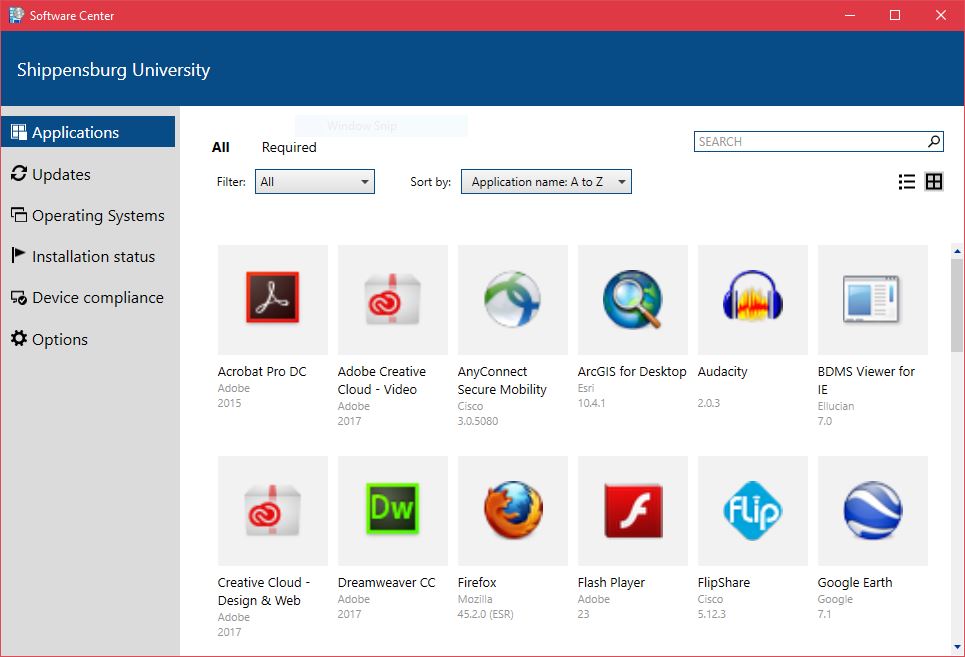
Task: Select the Dreamweaver CC icon
Action: 392,511
